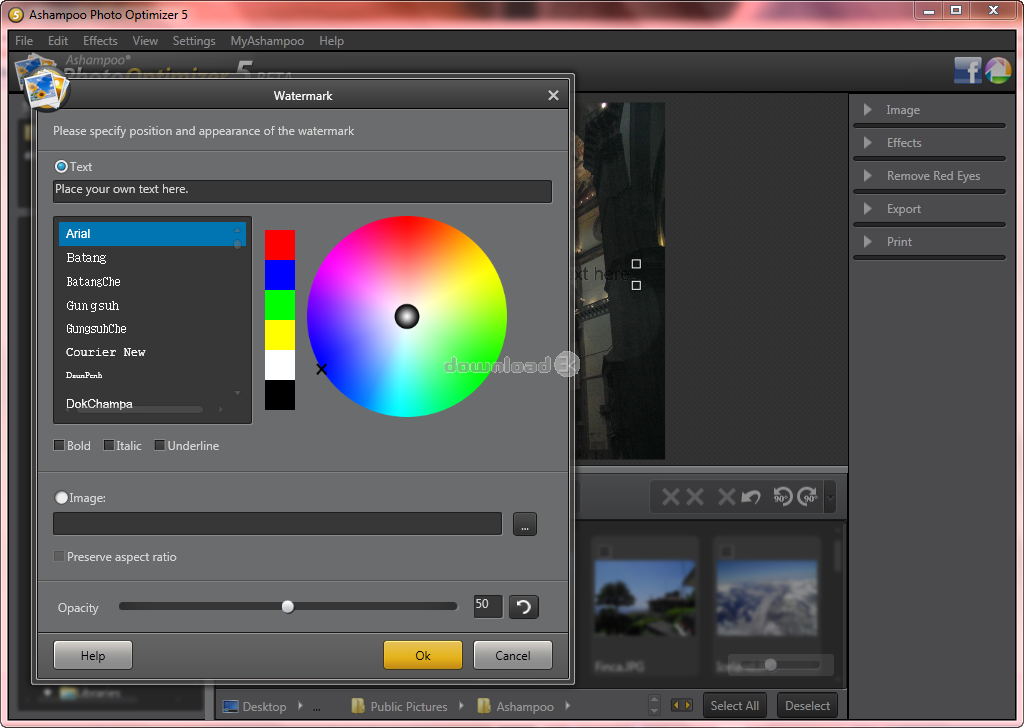The image size is (1024, 728).
Task: Rotate the photo 90° clockwise
Action: click(x=808, y=497)
